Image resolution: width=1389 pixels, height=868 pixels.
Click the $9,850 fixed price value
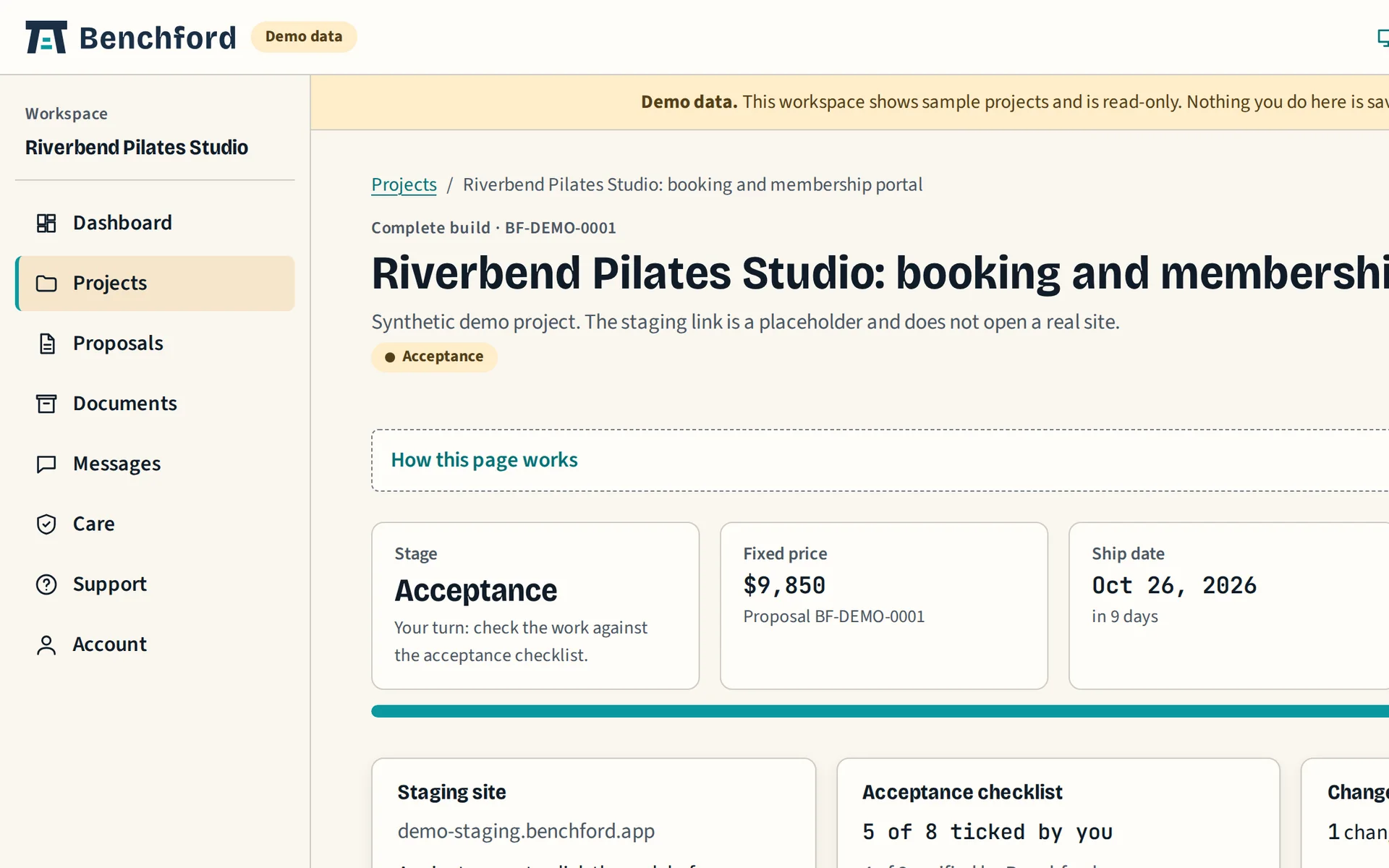coord(784,585)
